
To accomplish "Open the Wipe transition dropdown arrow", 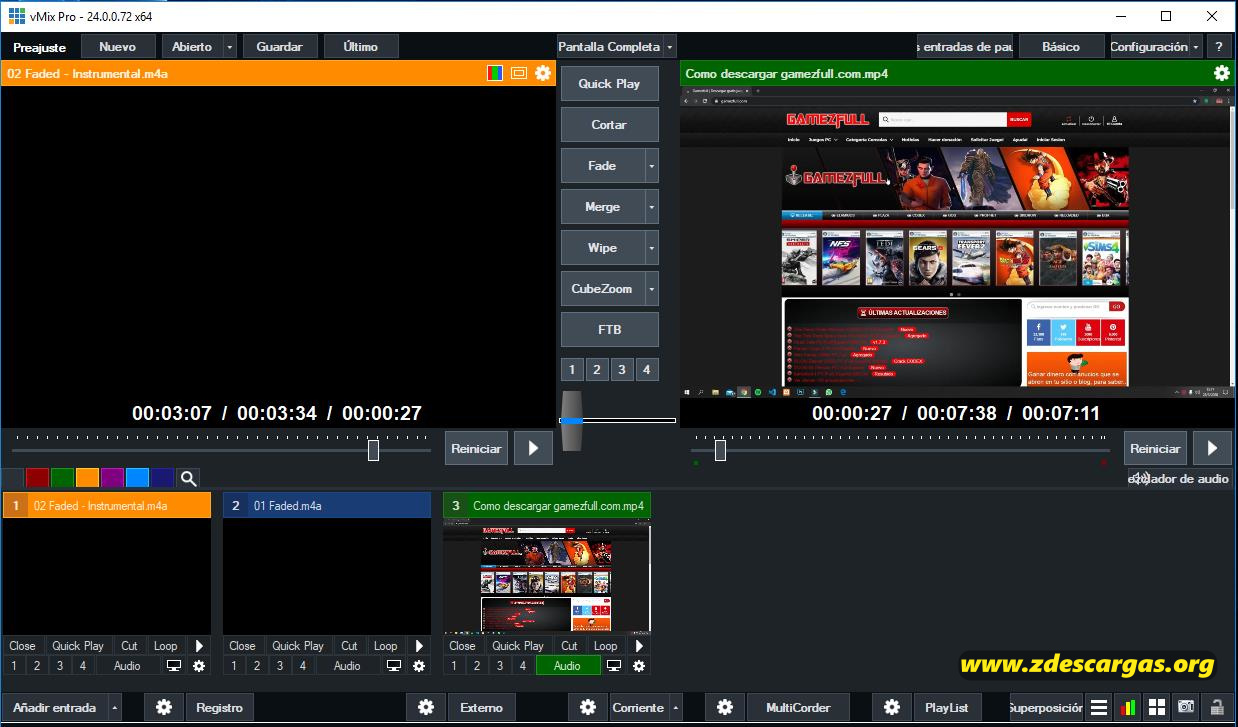I will pyautogui.click(x=652, y=248).
